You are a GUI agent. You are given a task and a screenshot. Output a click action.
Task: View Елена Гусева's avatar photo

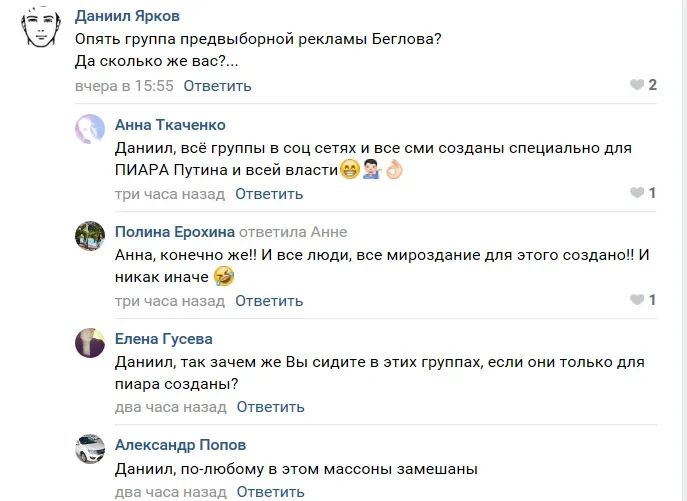91,343
